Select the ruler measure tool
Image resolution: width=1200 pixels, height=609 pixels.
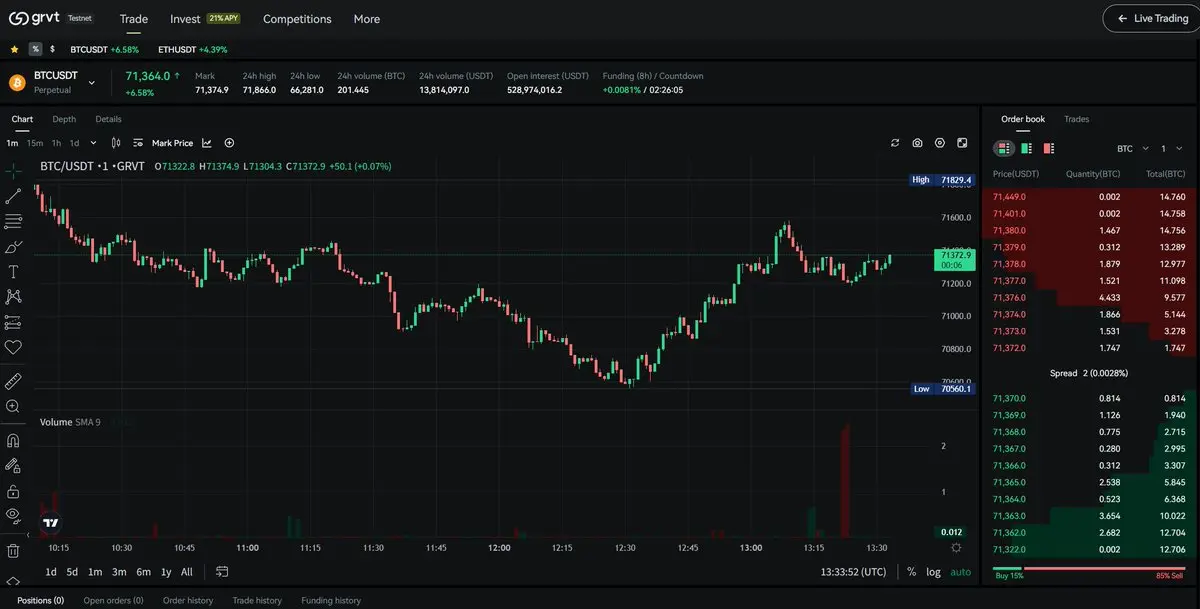(x=13, y=381)
